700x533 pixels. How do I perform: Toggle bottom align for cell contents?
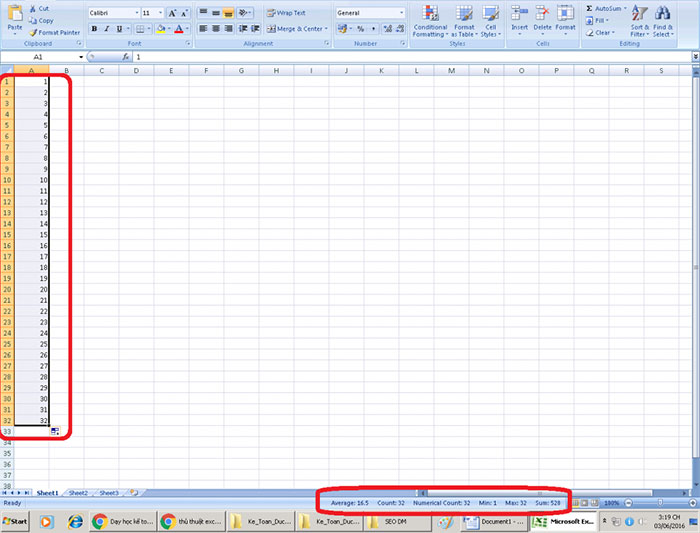[229, 13]
